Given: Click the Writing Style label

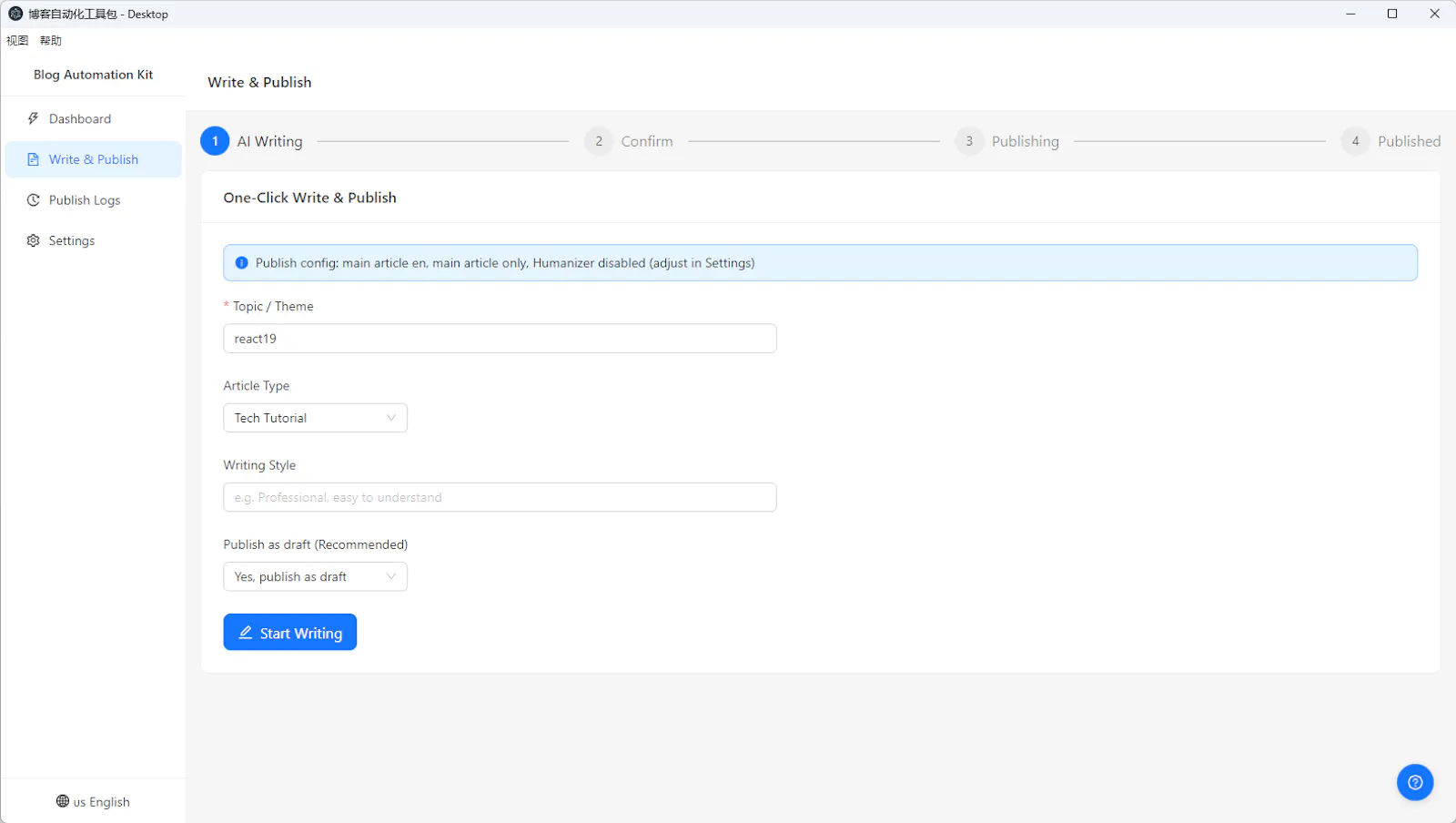Looking at the screenshot, I should pyautogui.click(x=259, y=465).
